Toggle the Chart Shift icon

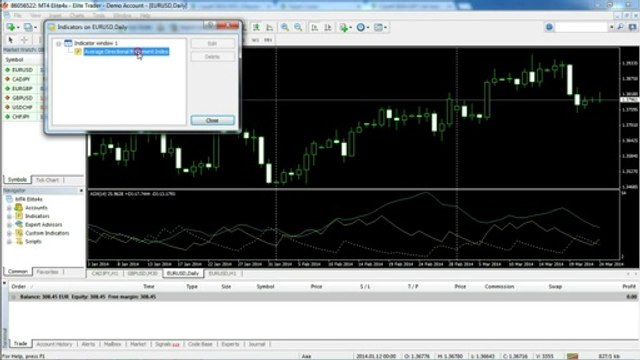click(x=328, y=27)
